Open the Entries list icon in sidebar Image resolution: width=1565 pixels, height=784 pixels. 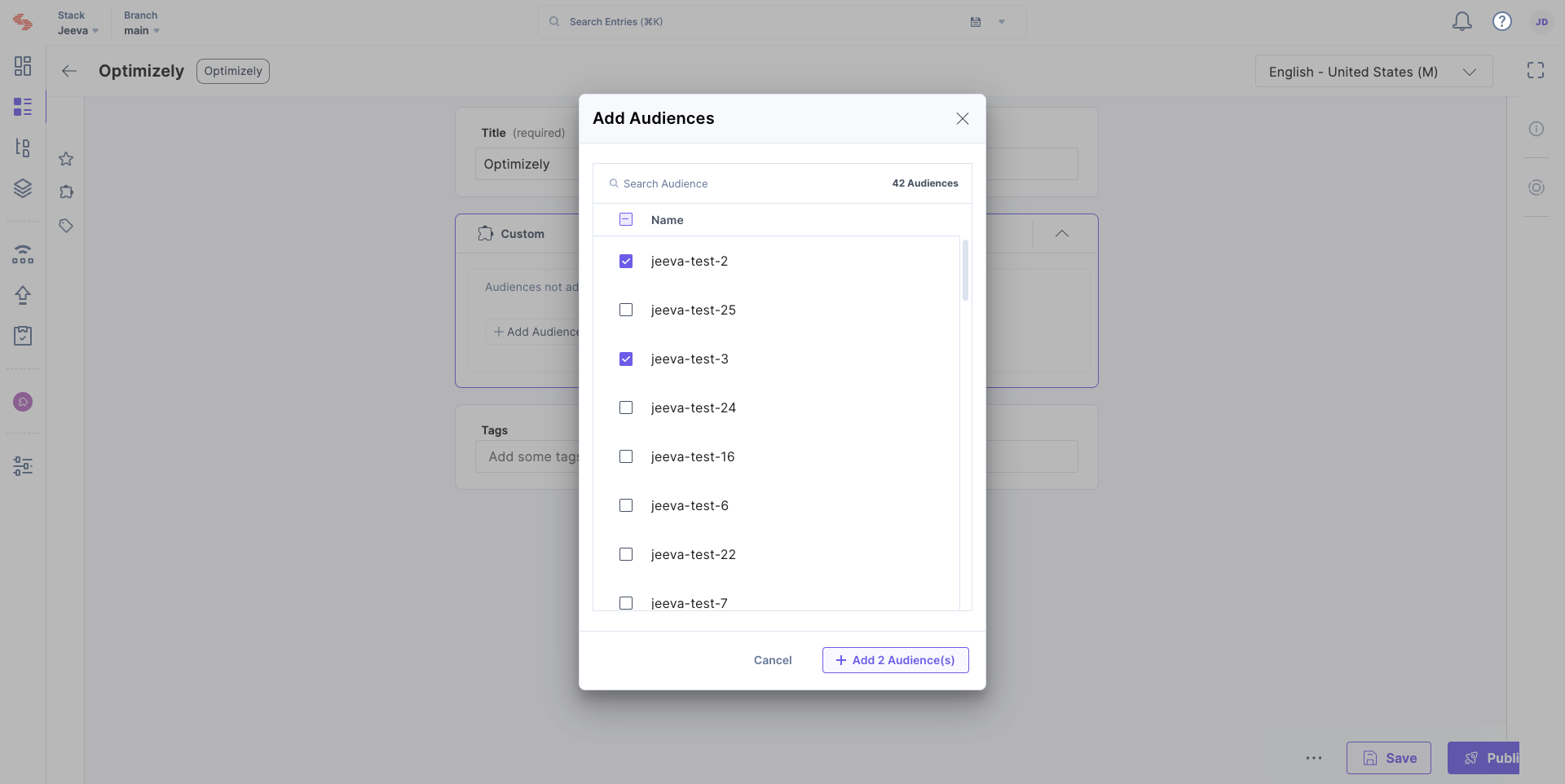tap(23, 107)
